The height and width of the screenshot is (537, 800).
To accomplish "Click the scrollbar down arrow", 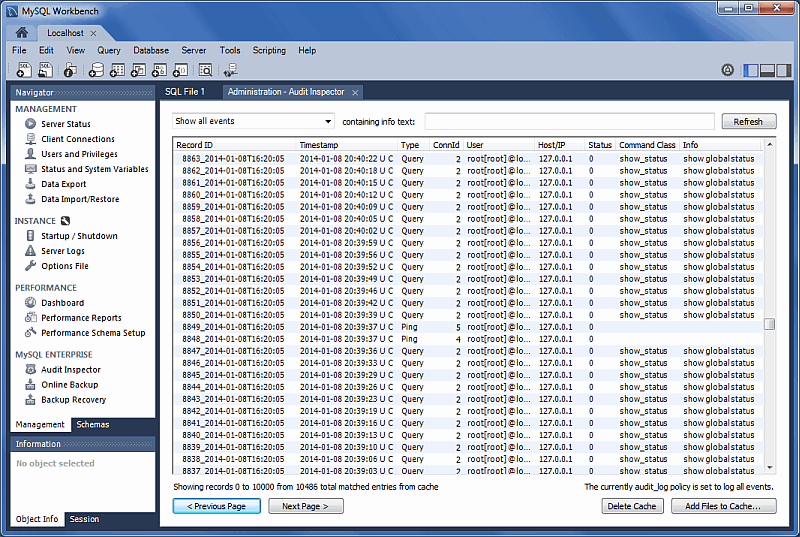I will point(769,468).
